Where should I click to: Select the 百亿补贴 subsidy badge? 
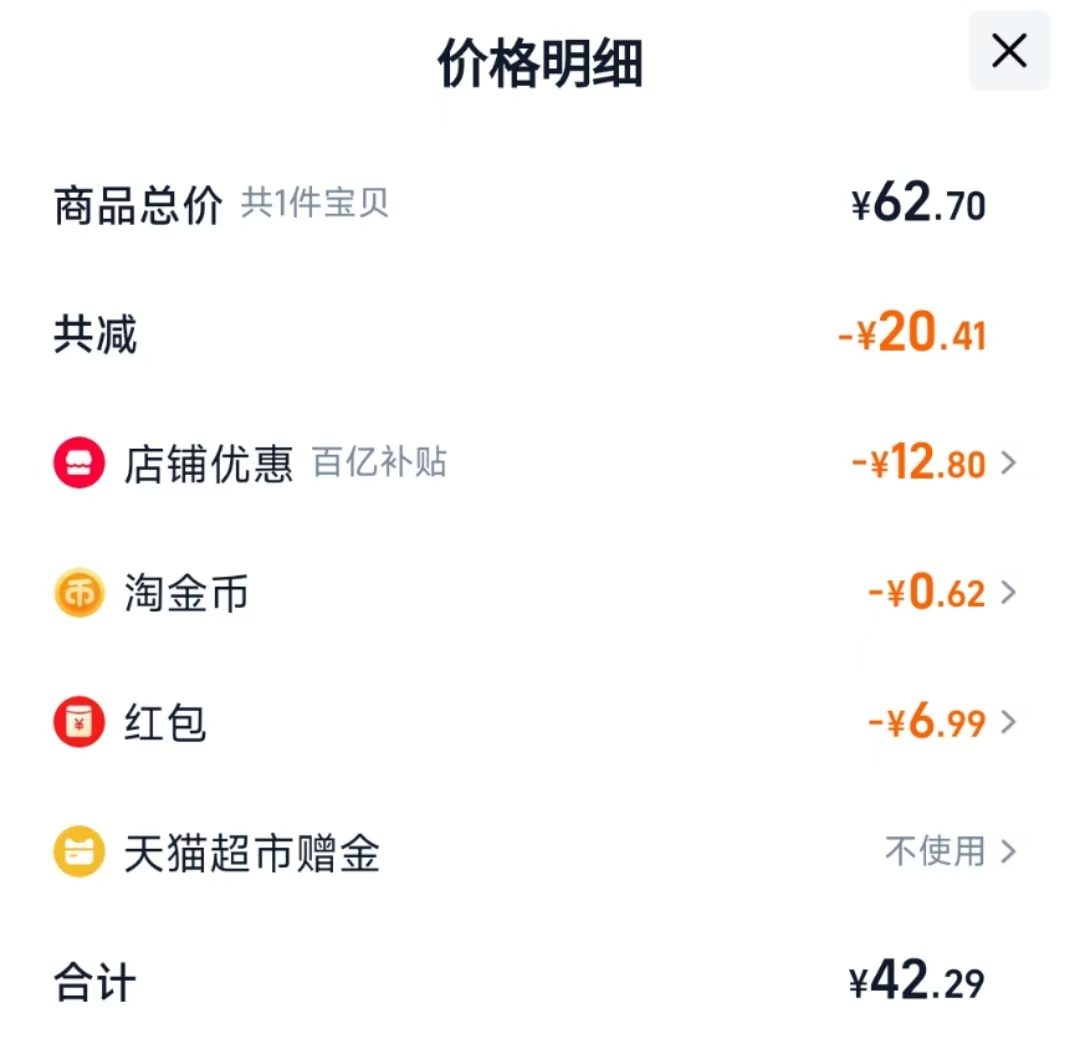click(x=380, y=462)
